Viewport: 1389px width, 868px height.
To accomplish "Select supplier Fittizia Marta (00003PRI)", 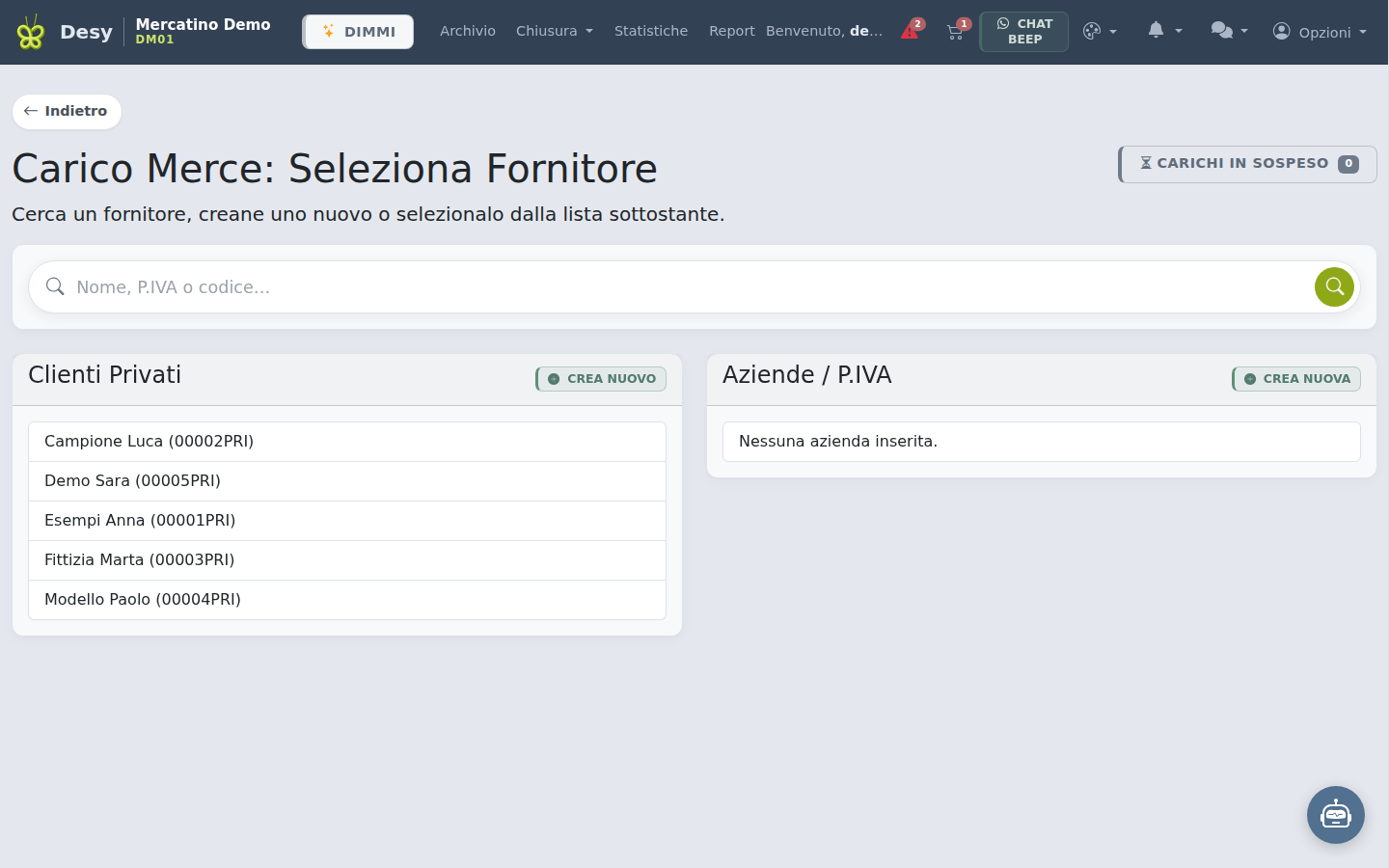I will [347, 560].
